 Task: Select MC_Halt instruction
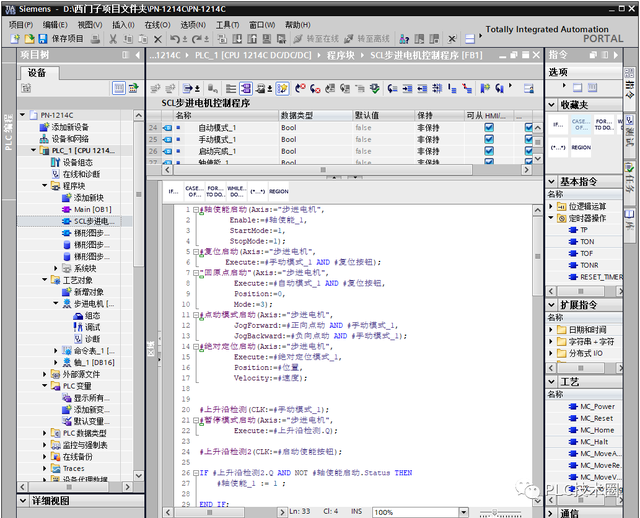[589, 442]
